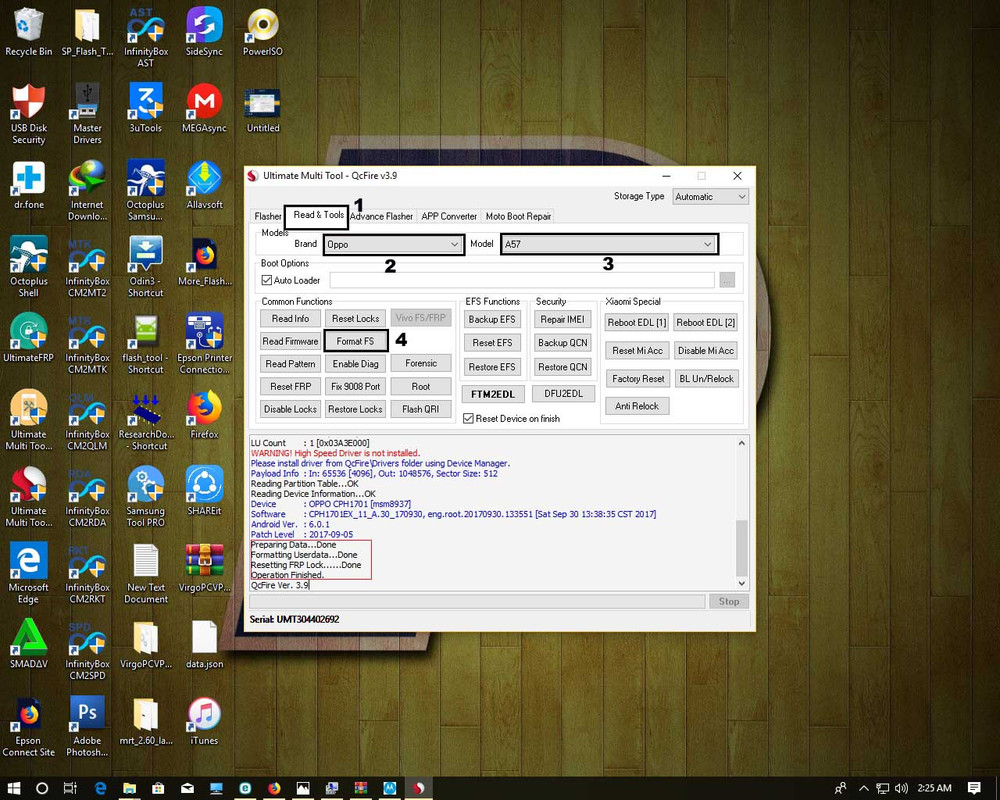Open Allavsoft desktop shortcut
This screenshot has width=1000, height=800.
[204, 185]
